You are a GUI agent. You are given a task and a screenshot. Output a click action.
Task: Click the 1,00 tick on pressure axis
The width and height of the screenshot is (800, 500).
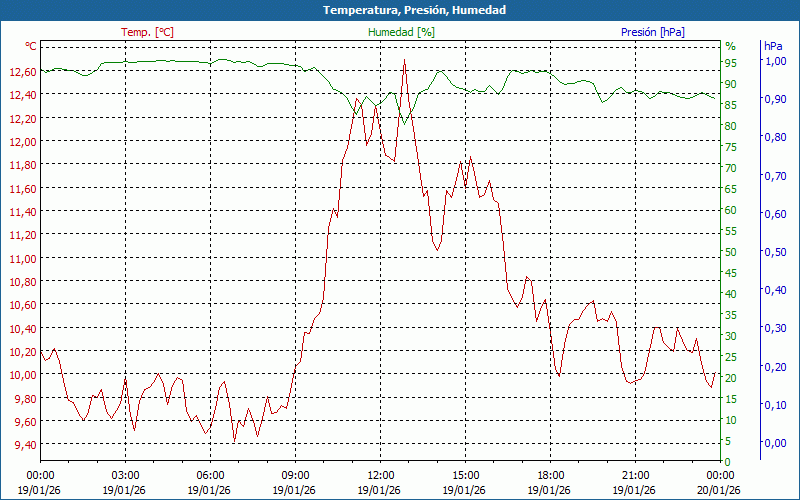coord(775,61)
